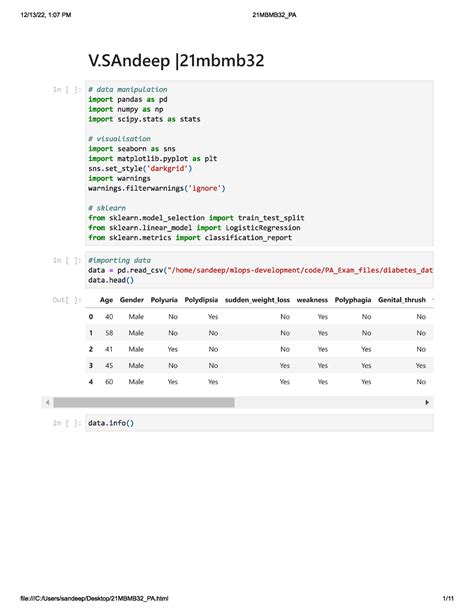This screenshot has width=474, height=613.
Task: Click Polyuria 'Yes' in row 2
Action: 172,349
